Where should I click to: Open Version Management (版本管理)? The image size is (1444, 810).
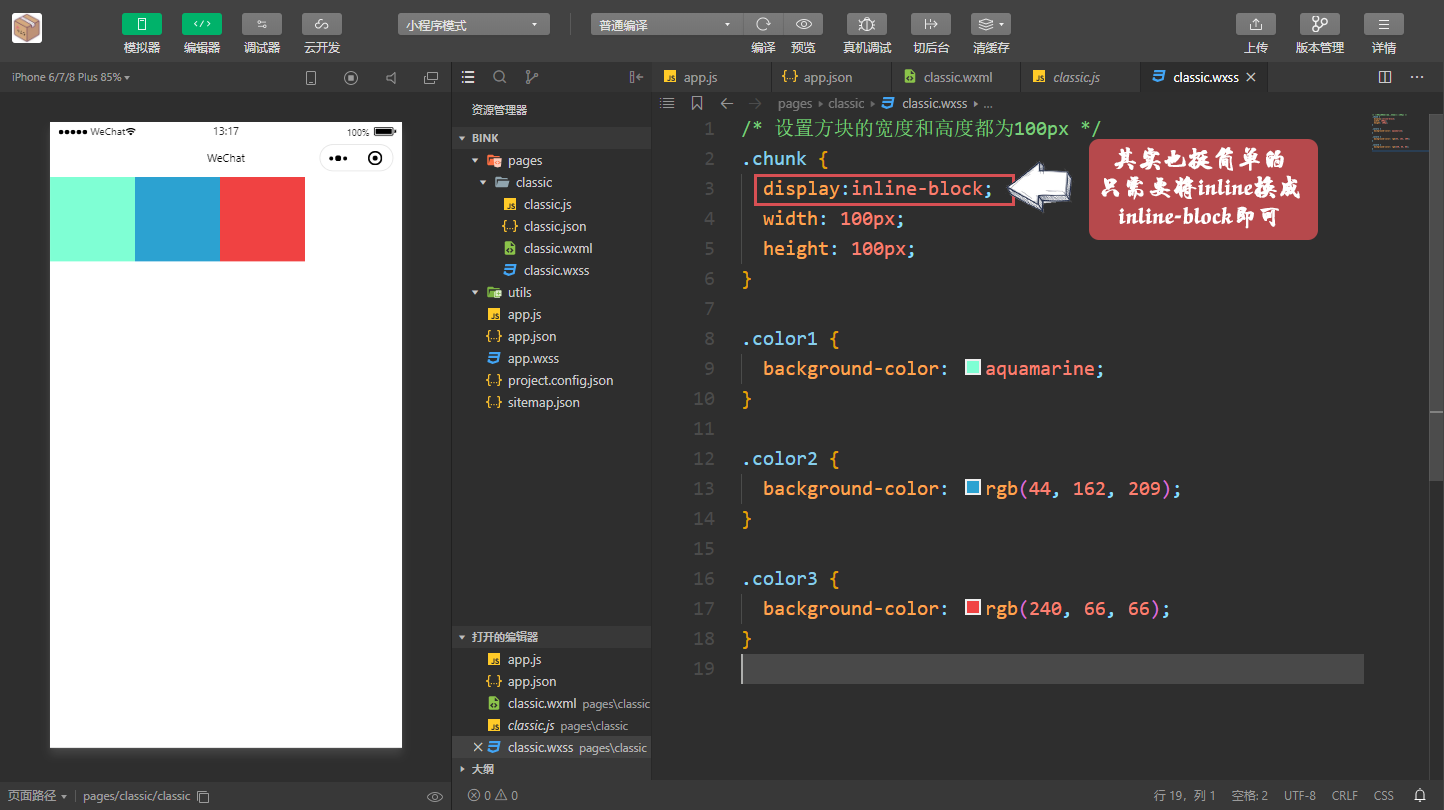pos(1319,24)
